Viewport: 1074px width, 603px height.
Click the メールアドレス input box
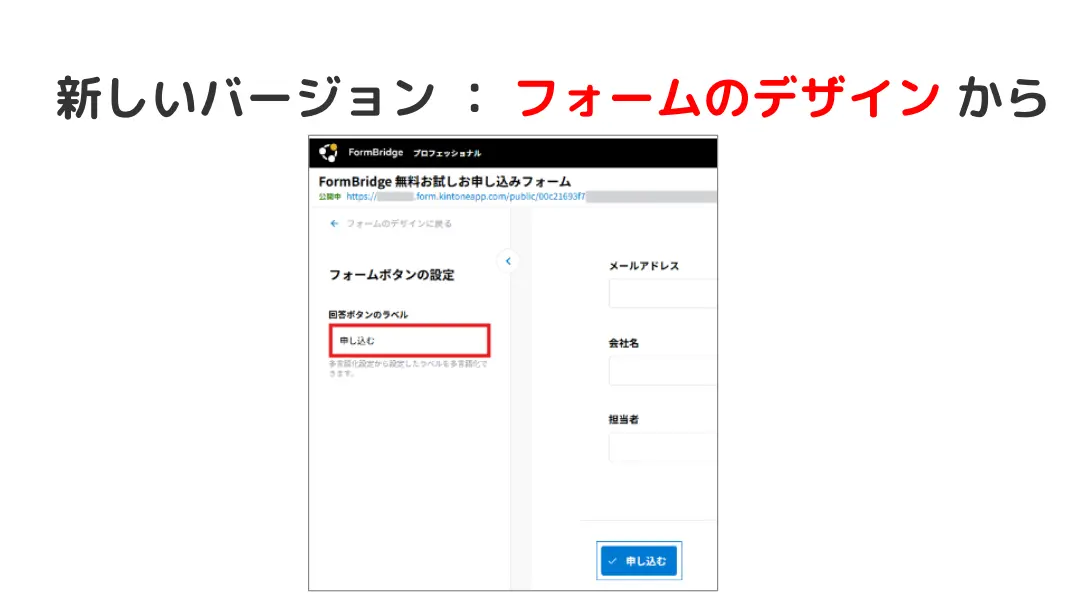(662, 293)
